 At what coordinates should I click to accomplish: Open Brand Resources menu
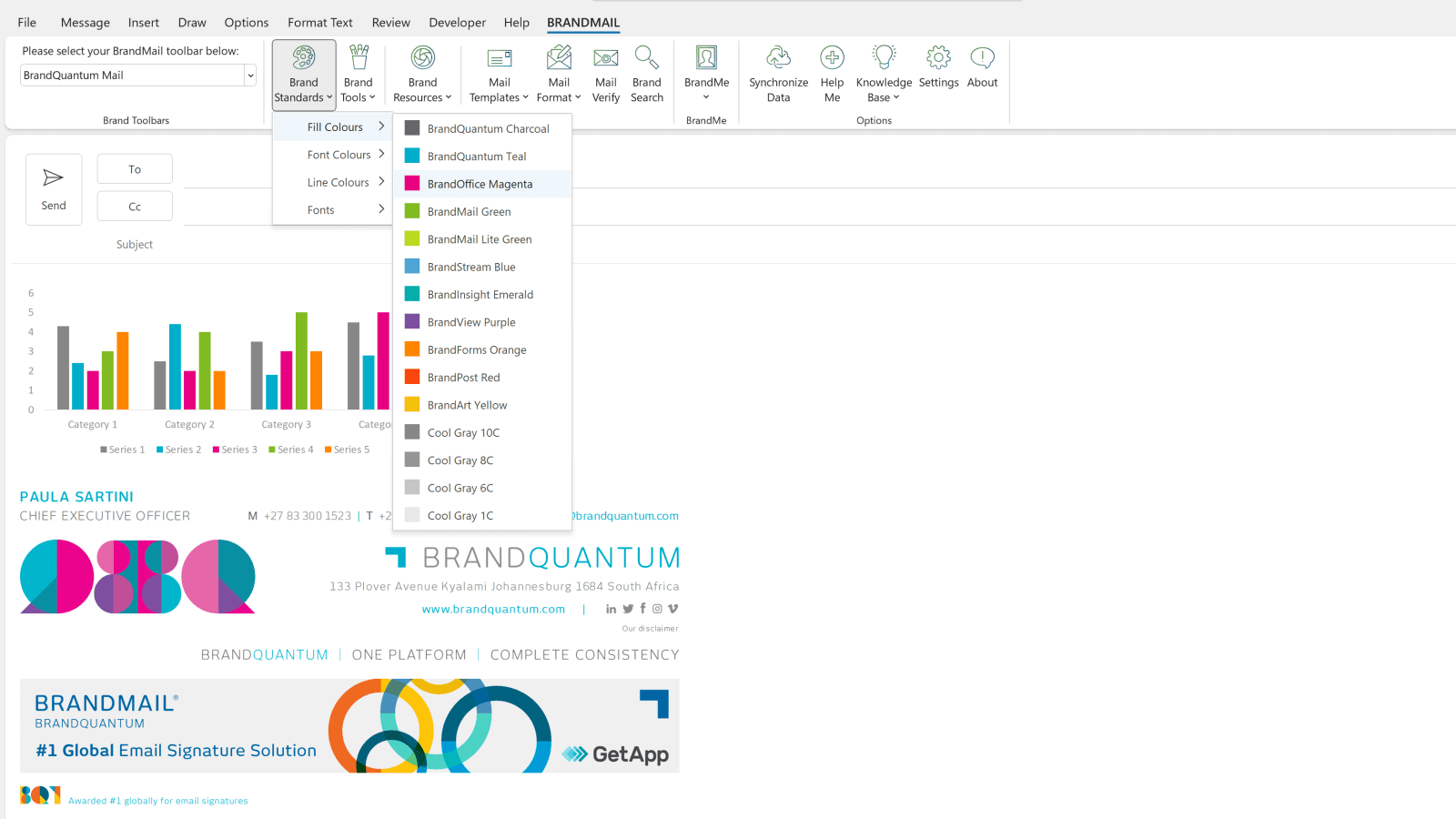click(x=422, y=75)
